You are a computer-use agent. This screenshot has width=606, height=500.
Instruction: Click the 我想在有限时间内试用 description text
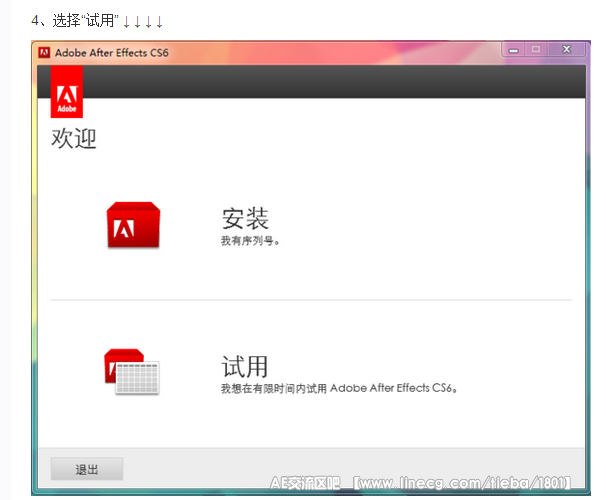(339, 388)
